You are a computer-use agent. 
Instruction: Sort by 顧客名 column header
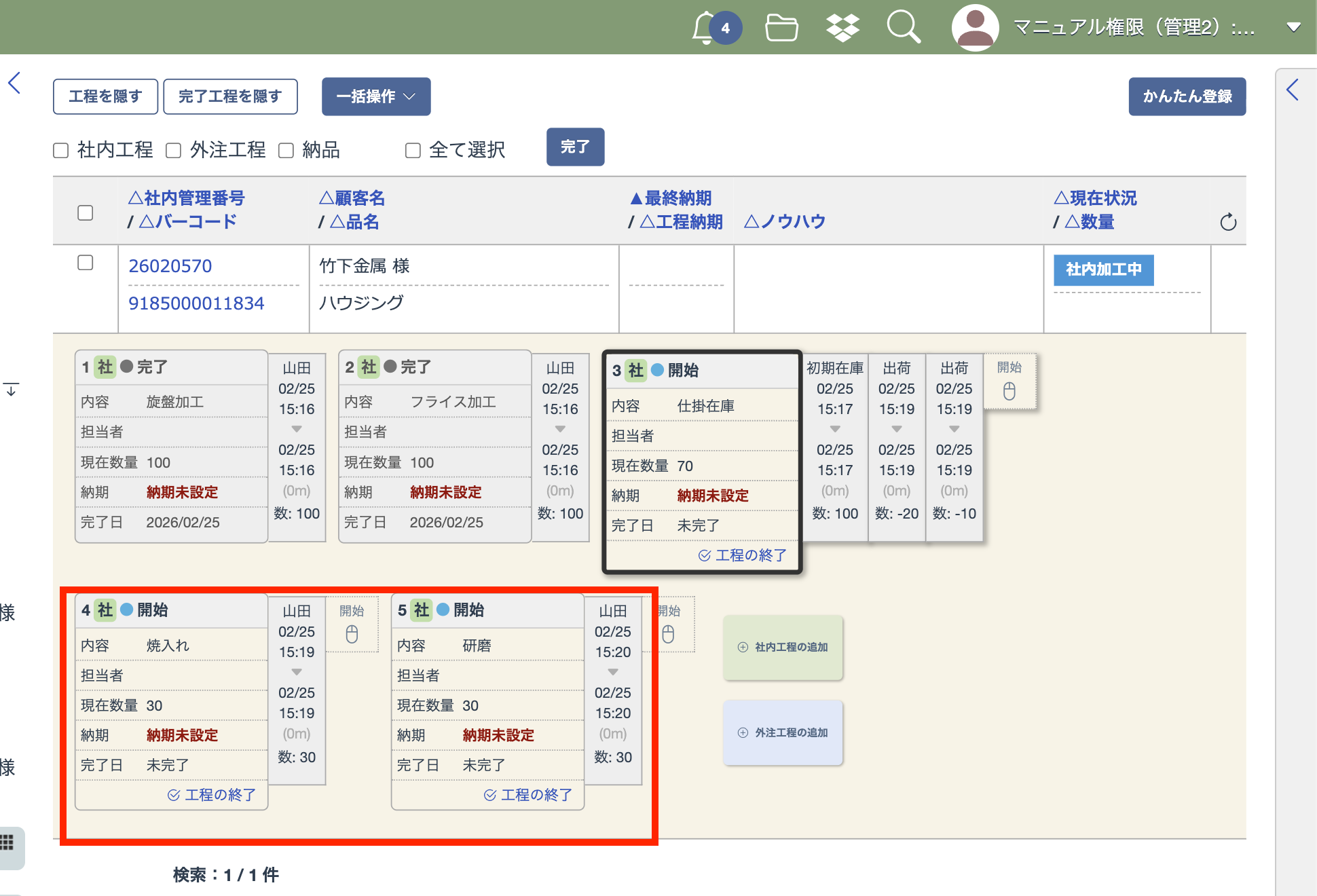pyautogui.click(x=352, y=198)
